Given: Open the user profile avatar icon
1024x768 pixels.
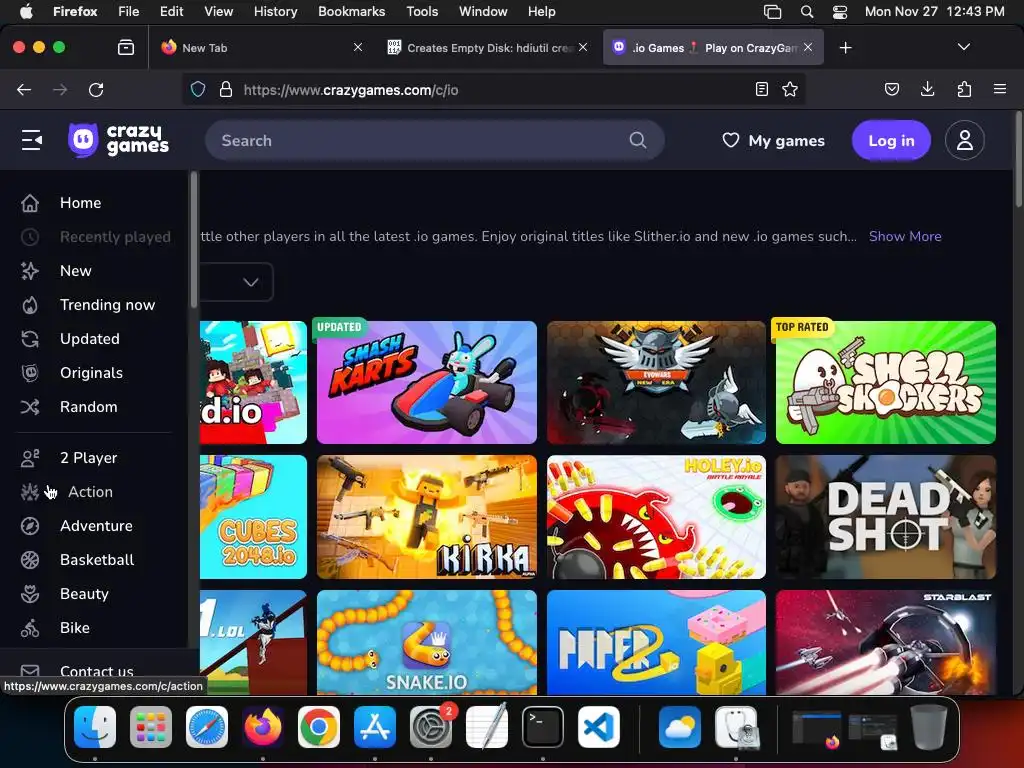Looking at the screenshot, I should (965, 140).
